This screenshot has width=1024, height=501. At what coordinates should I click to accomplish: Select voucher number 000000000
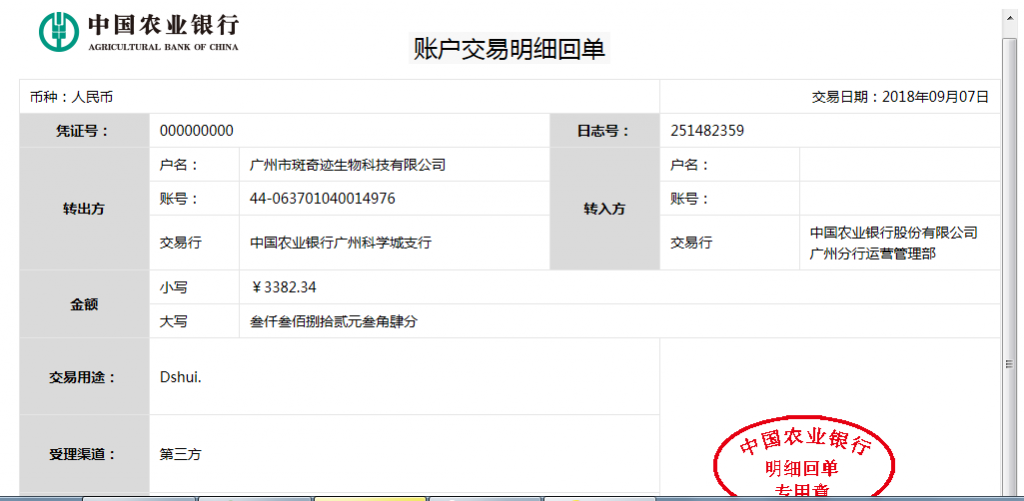click(197, 131)
